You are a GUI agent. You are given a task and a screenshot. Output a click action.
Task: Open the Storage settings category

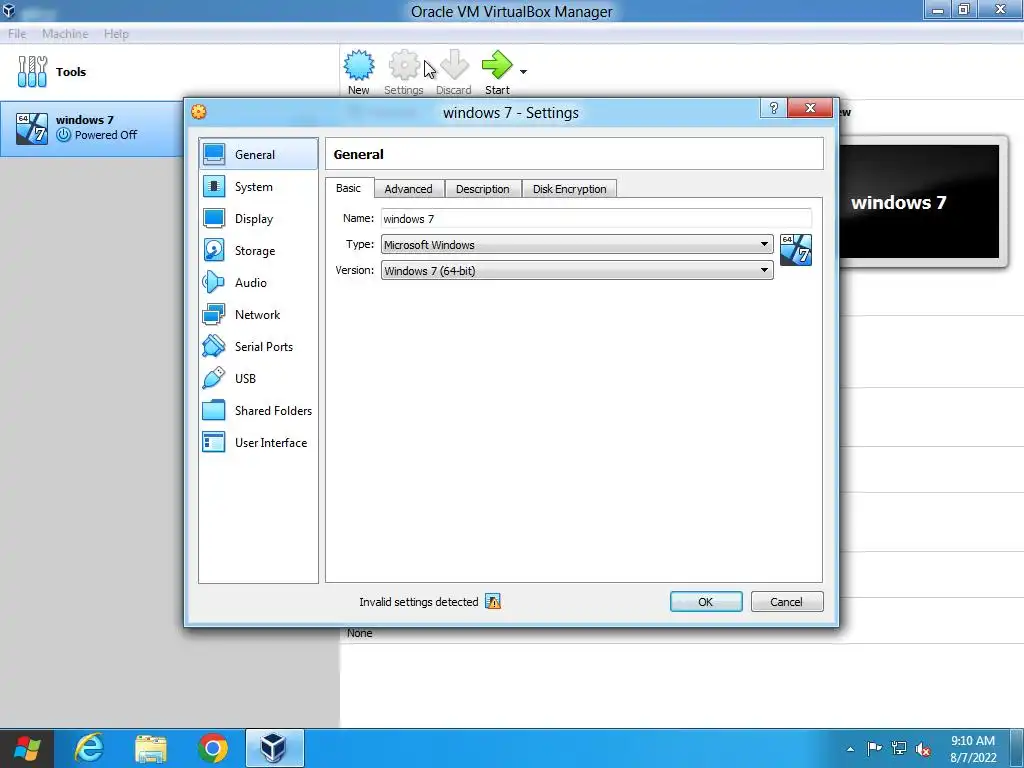coord(258,251)
